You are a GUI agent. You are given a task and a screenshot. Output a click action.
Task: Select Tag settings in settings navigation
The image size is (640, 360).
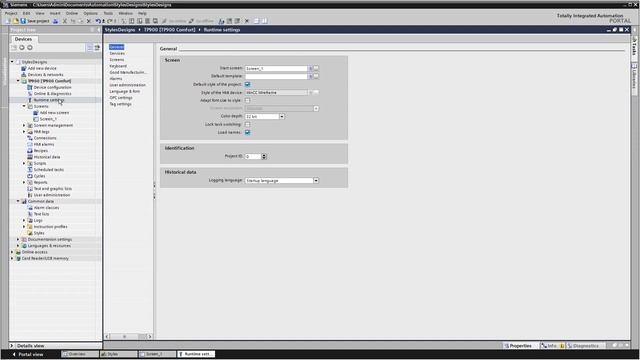120,104
